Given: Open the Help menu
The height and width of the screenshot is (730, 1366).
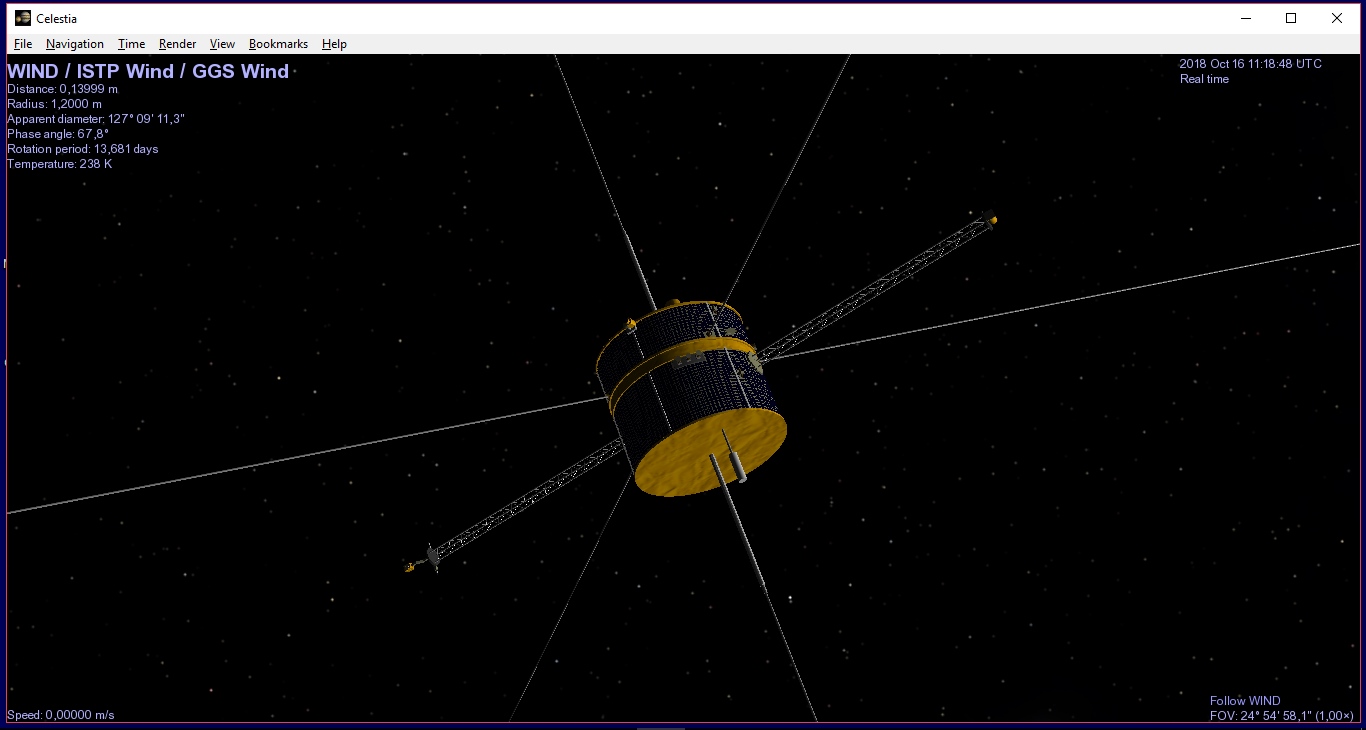Looking at the screenshot, I should click(x=334, y=44).
